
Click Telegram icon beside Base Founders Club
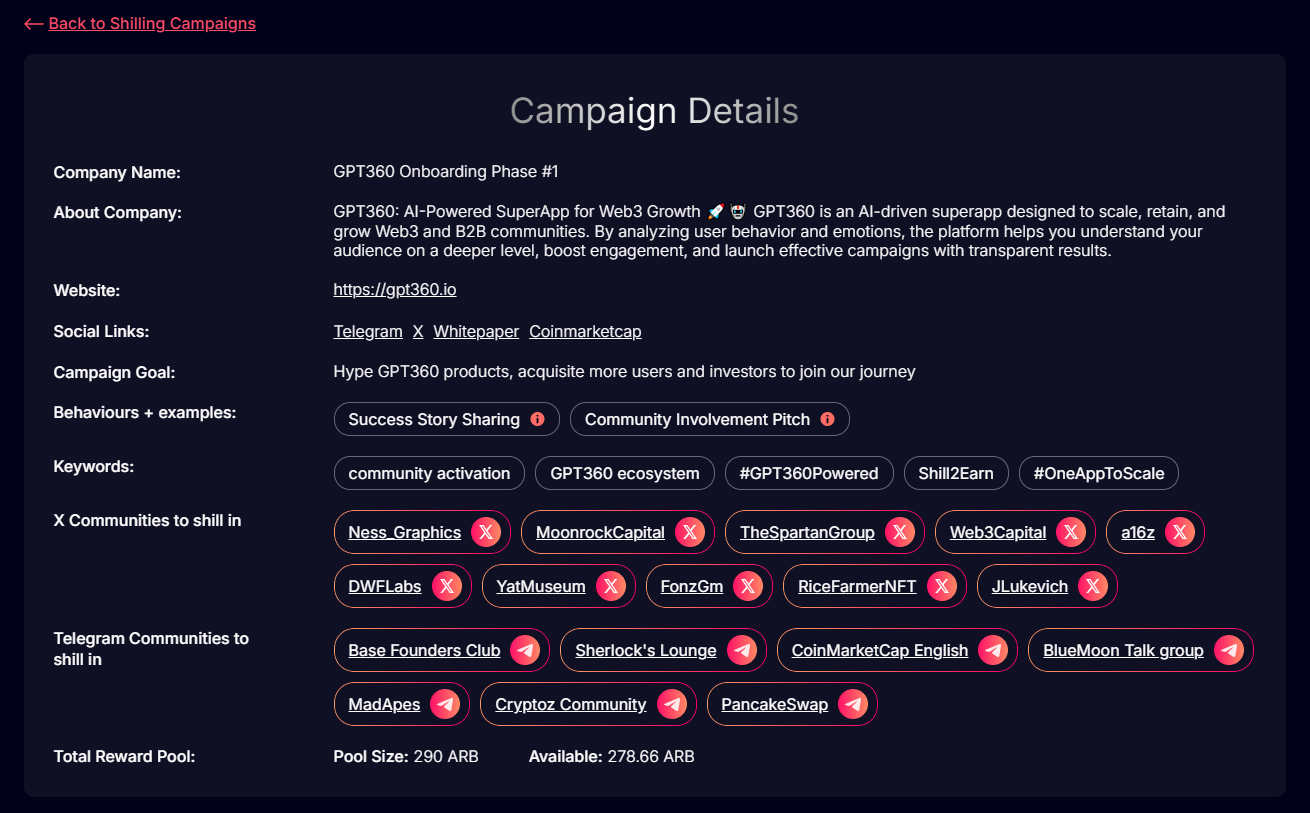click(x=525, y=650)
